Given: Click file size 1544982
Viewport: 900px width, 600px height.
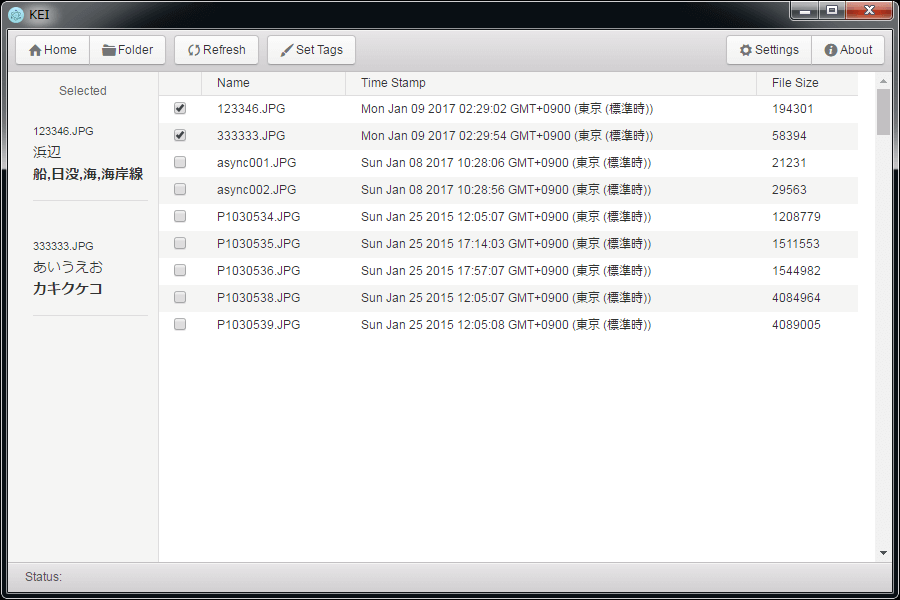Looking at the screenshot, I should tap(796, 270).
